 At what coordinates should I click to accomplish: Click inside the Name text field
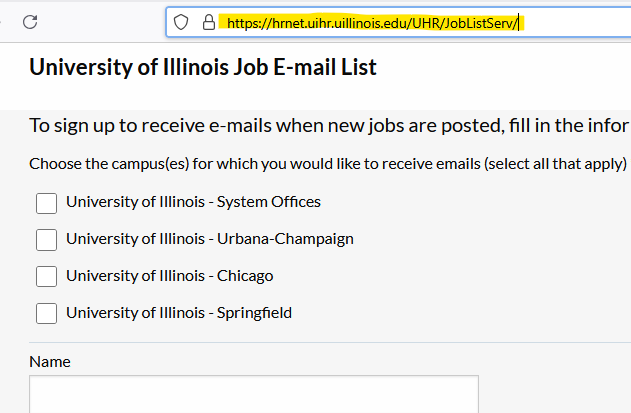254,394
